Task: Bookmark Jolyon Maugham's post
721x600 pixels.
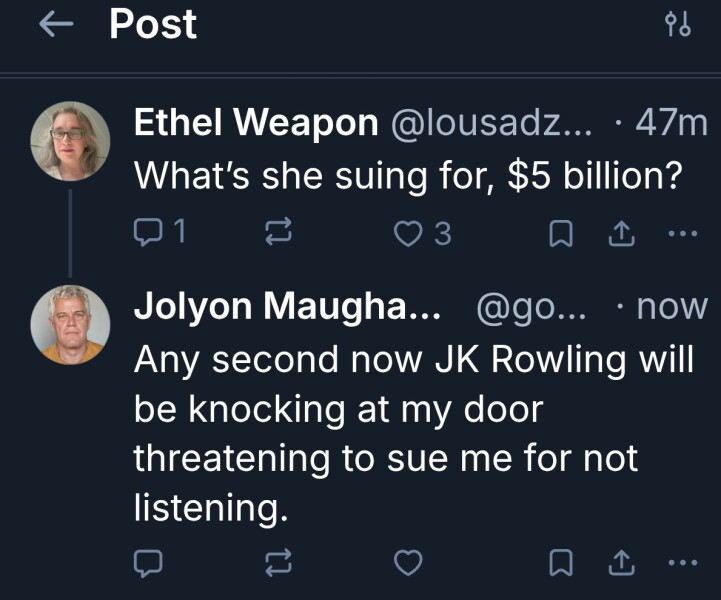Action: click(x=561, y=565)
